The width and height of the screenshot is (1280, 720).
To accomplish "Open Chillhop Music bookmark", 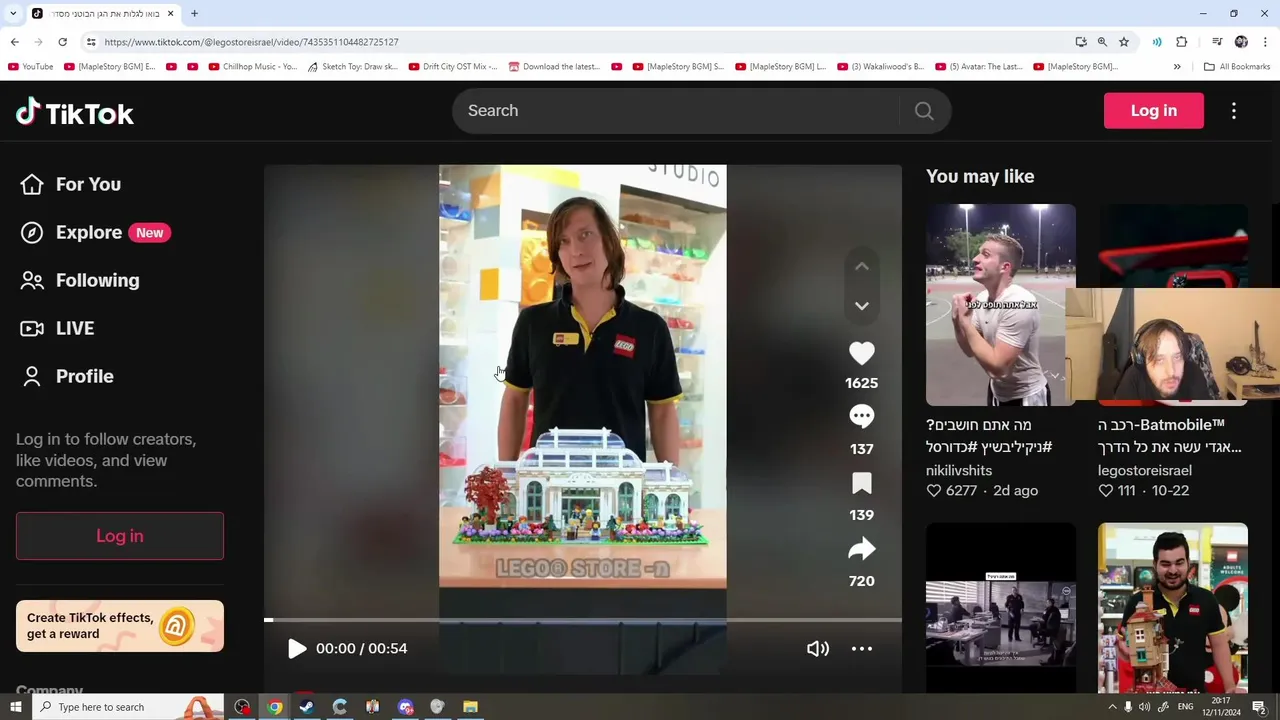I will 252,67.
